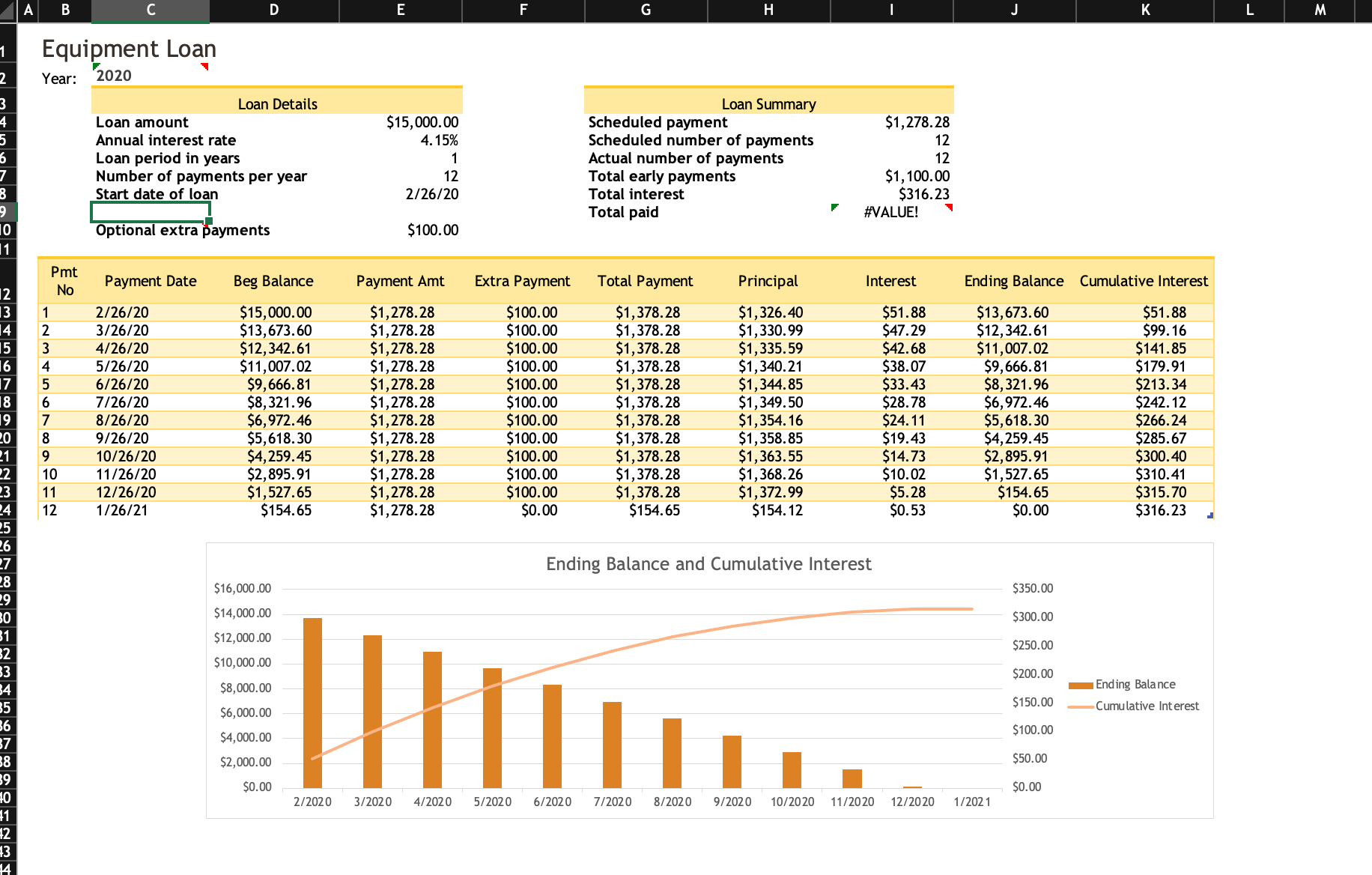
Task: Select the Extra Payment column heading
Action: [x=522, y=281]
